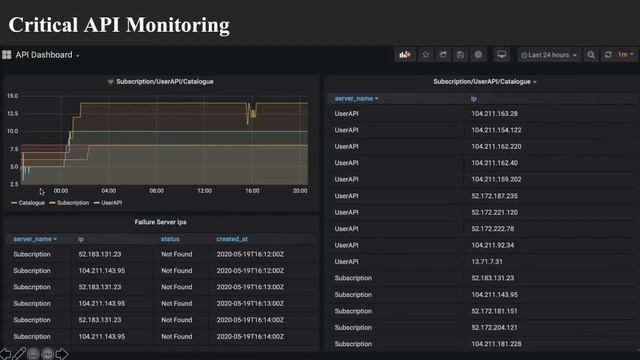The image size is (640, 360).
Task: Refresh the dashboard with circular arrows icon
Action: click(x=608, y=55)
